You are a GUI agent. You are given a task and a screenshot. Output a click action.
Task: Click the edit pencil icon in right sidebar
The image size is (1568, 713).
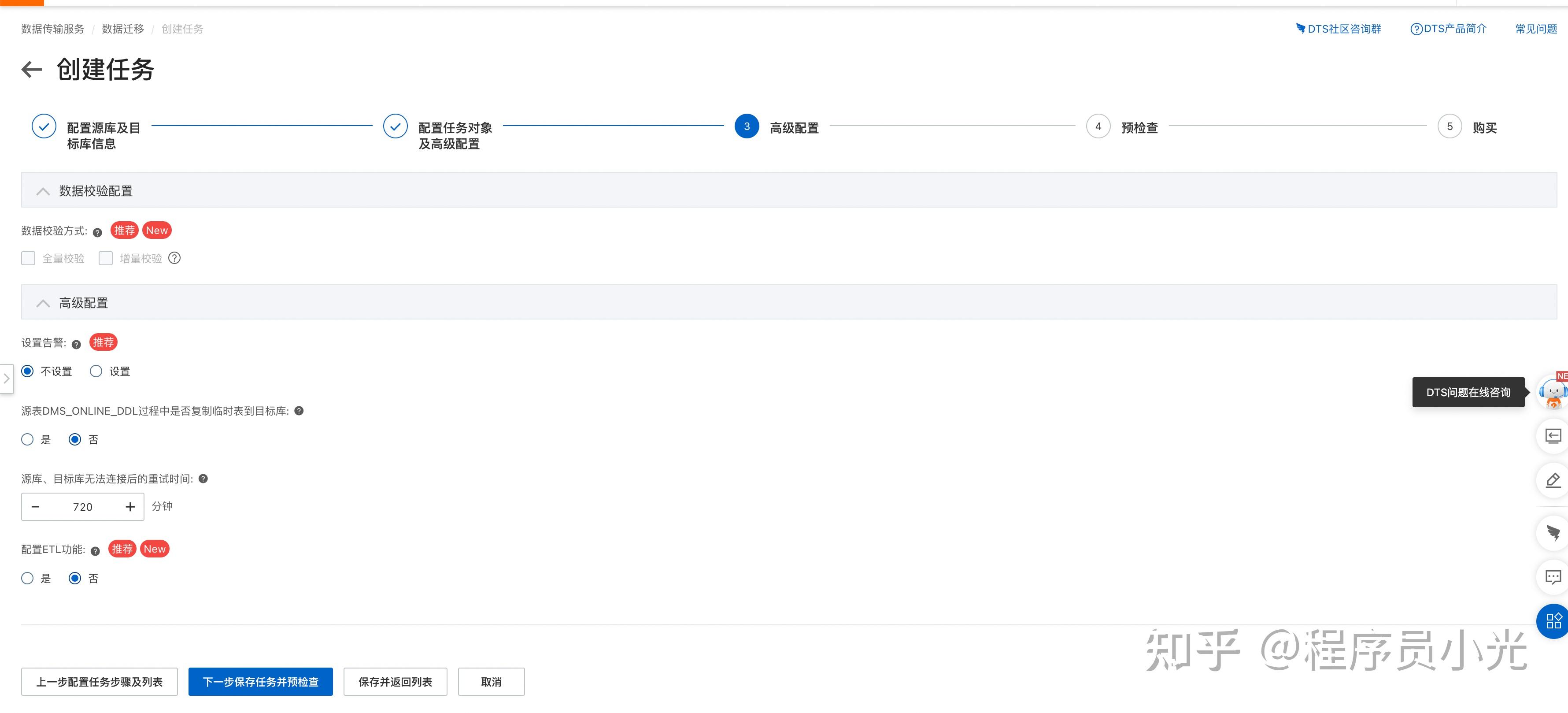[x=1553, y=480]
